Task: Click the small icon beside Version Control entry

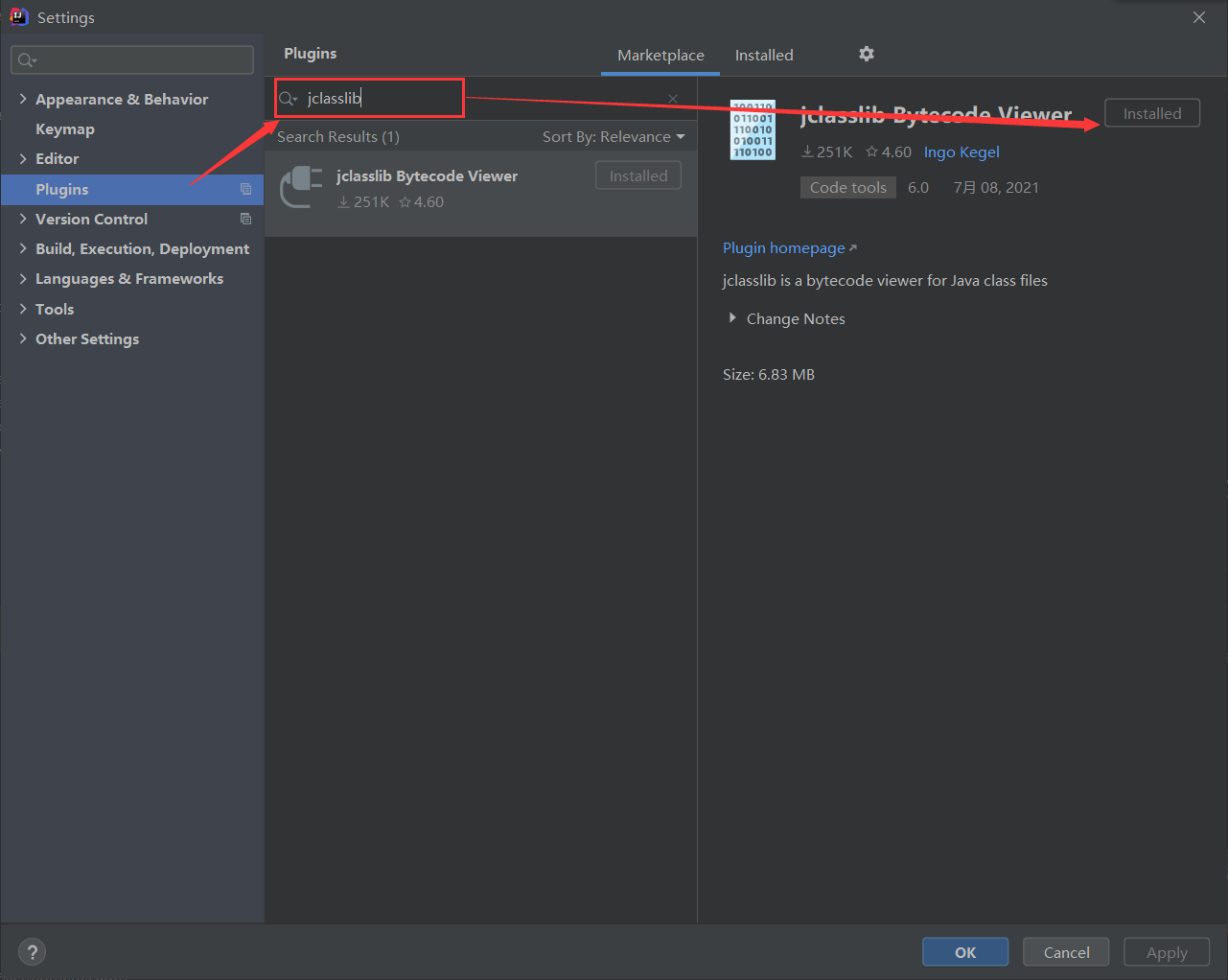Action: [247, 219]
